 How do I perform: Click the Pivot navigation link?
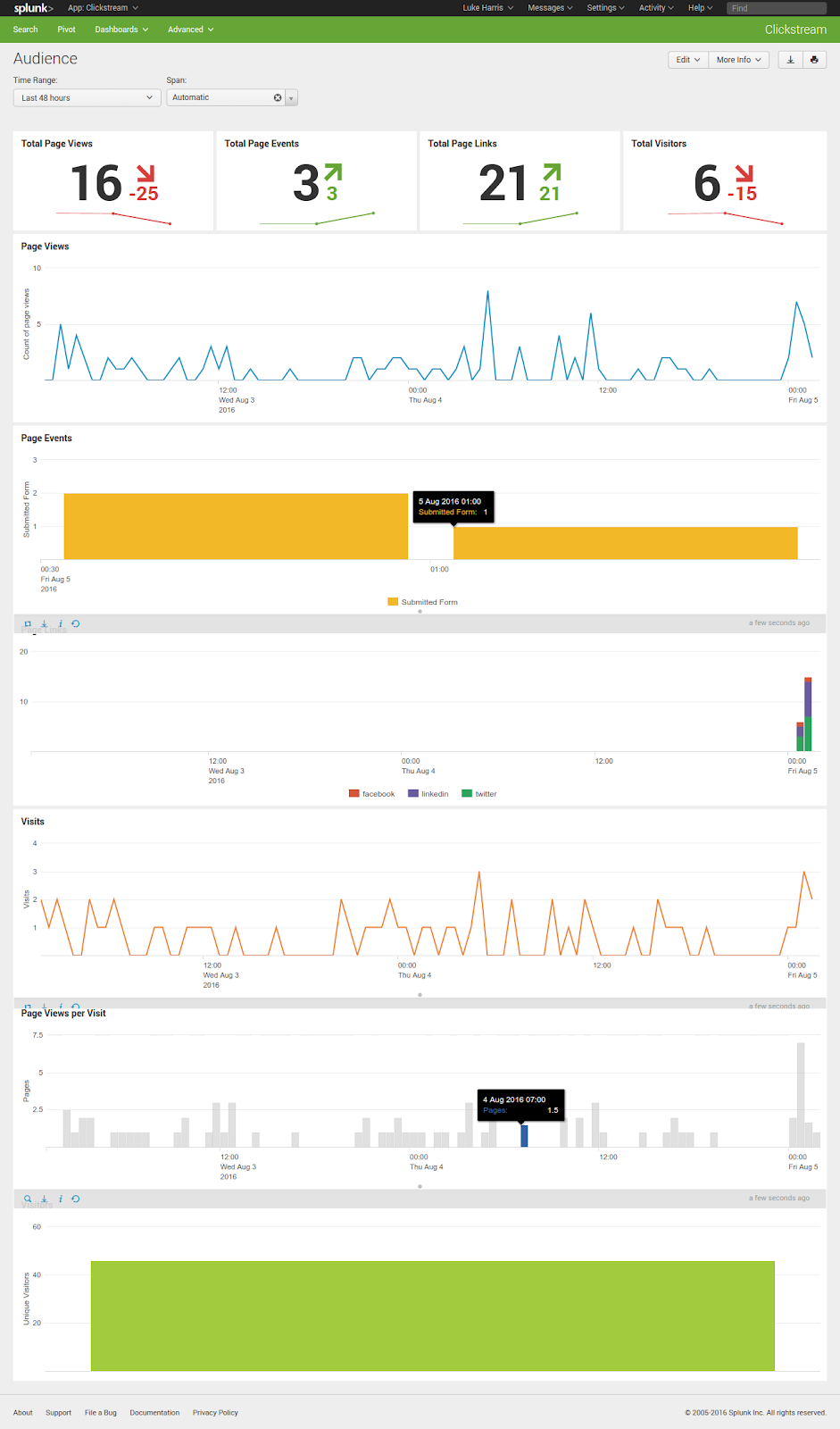tap(66, 29)
